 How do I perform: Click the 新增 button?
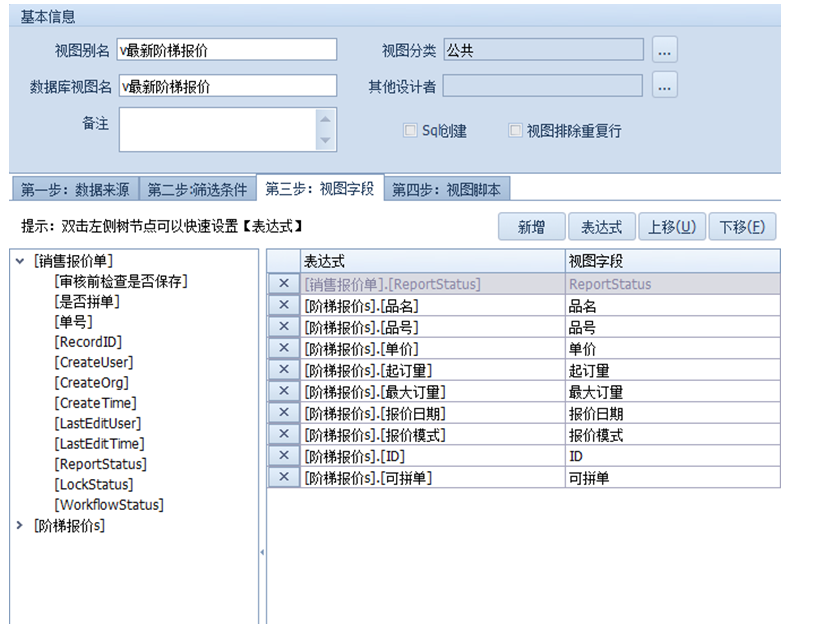click(x=531, y=227)
